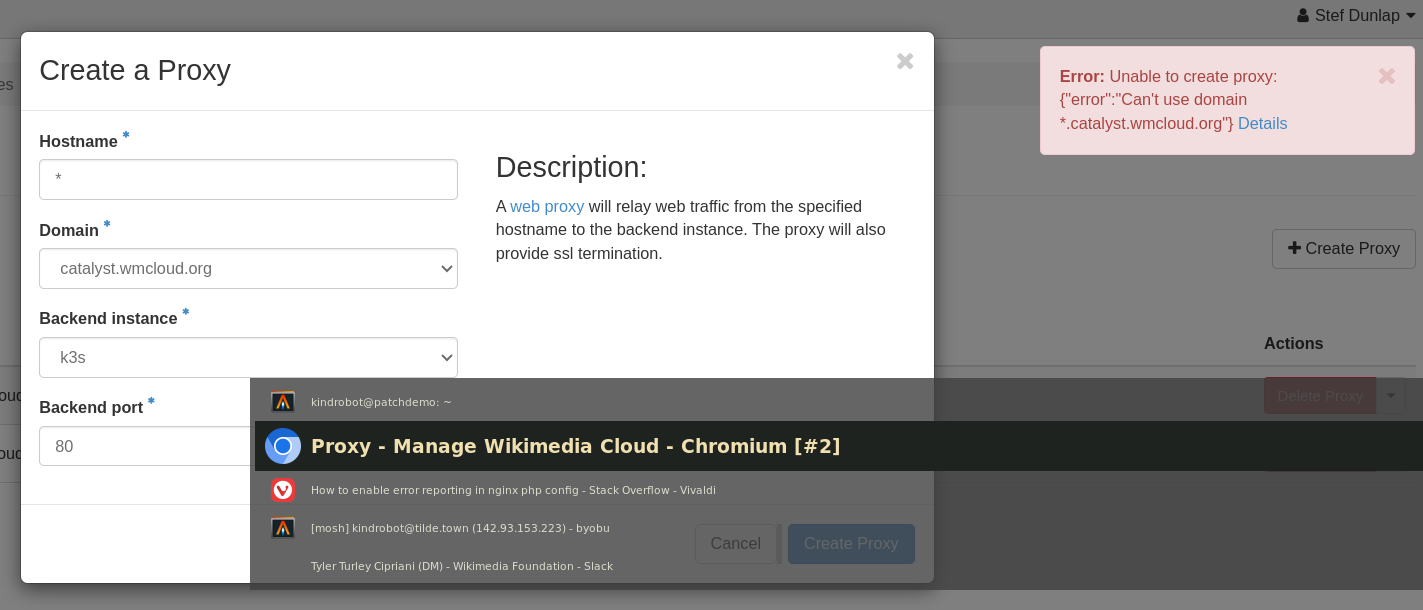1423x610 pixels.
Task: Follow the web proxy link in Description
Action: [x=546, y=206]
